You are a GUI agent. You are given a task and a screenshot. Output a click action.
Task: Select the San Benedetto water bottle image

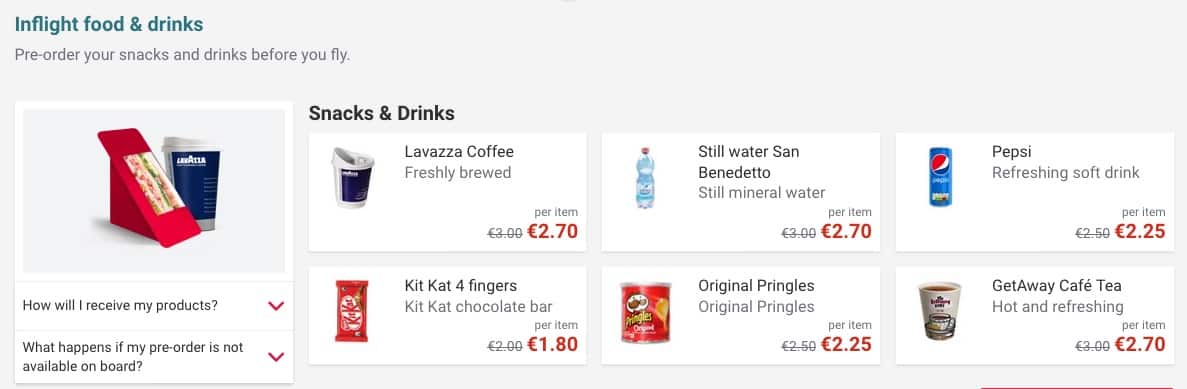click(646, 178)
